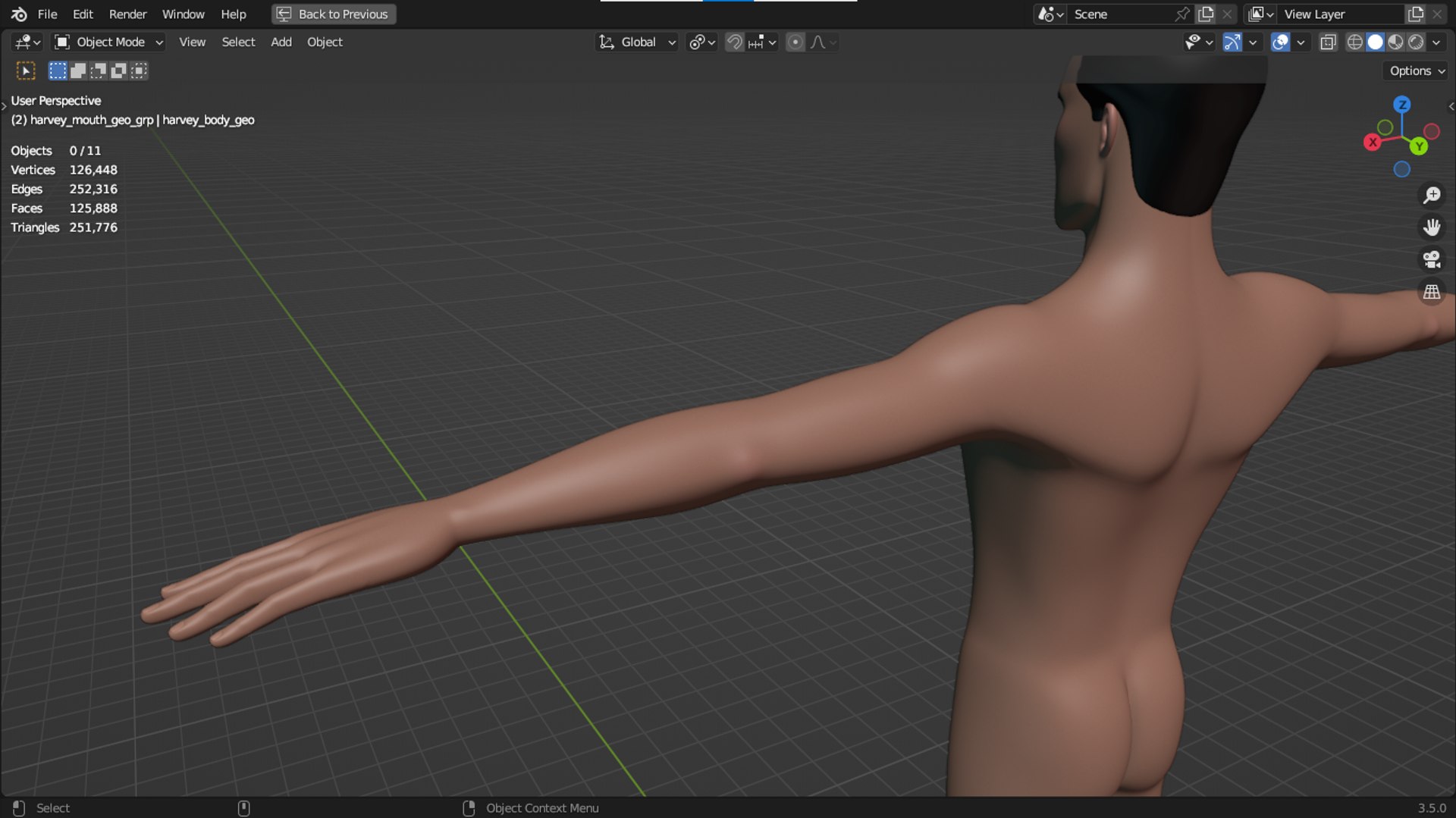Open viewport shading options dropdown arrow
Image resolution: width=1456 pixels, height=818 pixels.
click(1436, 42)
